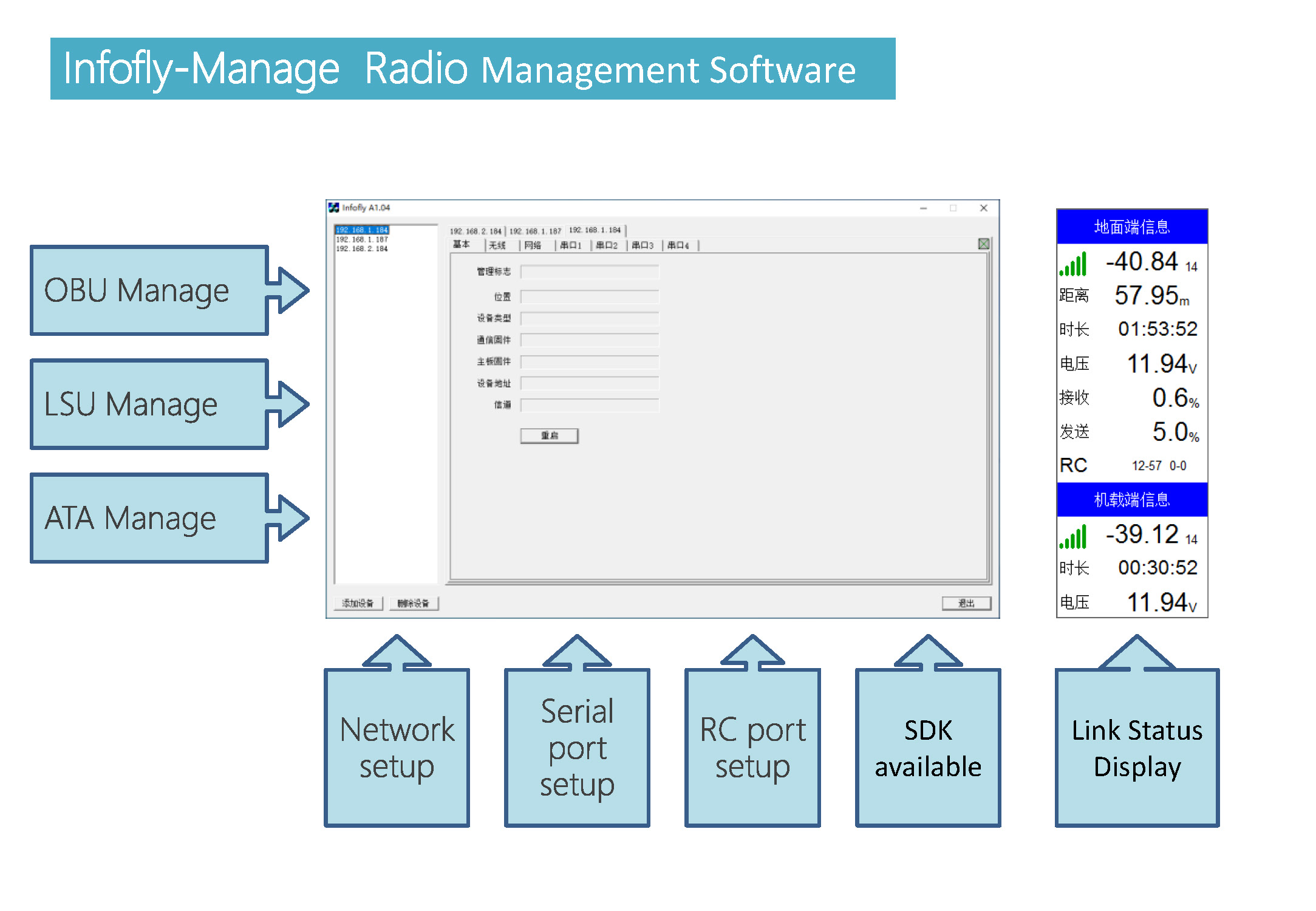Close the Infofly A1.04 window
Viewport: 1316px width, 911px height.
(x=983, y=208)
